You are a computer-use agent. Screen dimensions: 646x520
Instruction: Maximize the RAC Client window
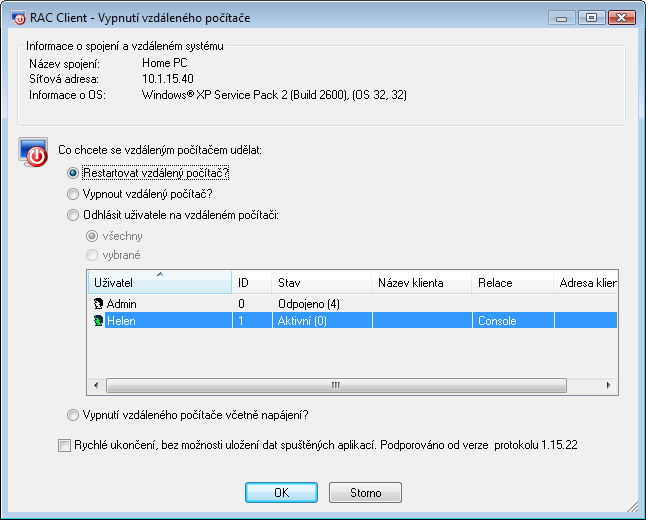click(591, 18)
